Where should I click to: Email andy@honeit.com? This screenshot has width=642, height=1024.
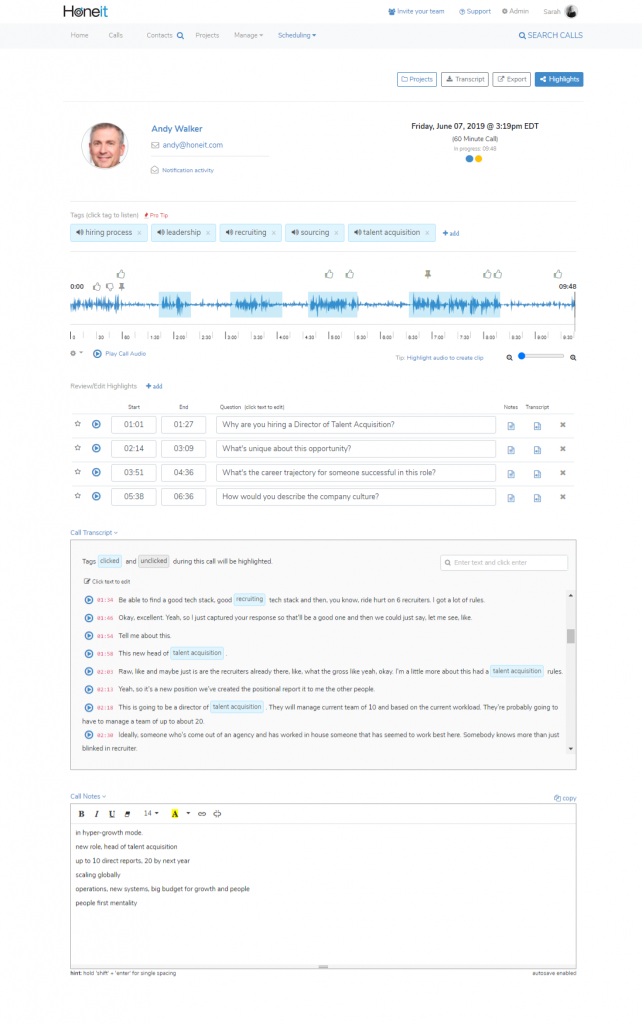click(192, 145)
